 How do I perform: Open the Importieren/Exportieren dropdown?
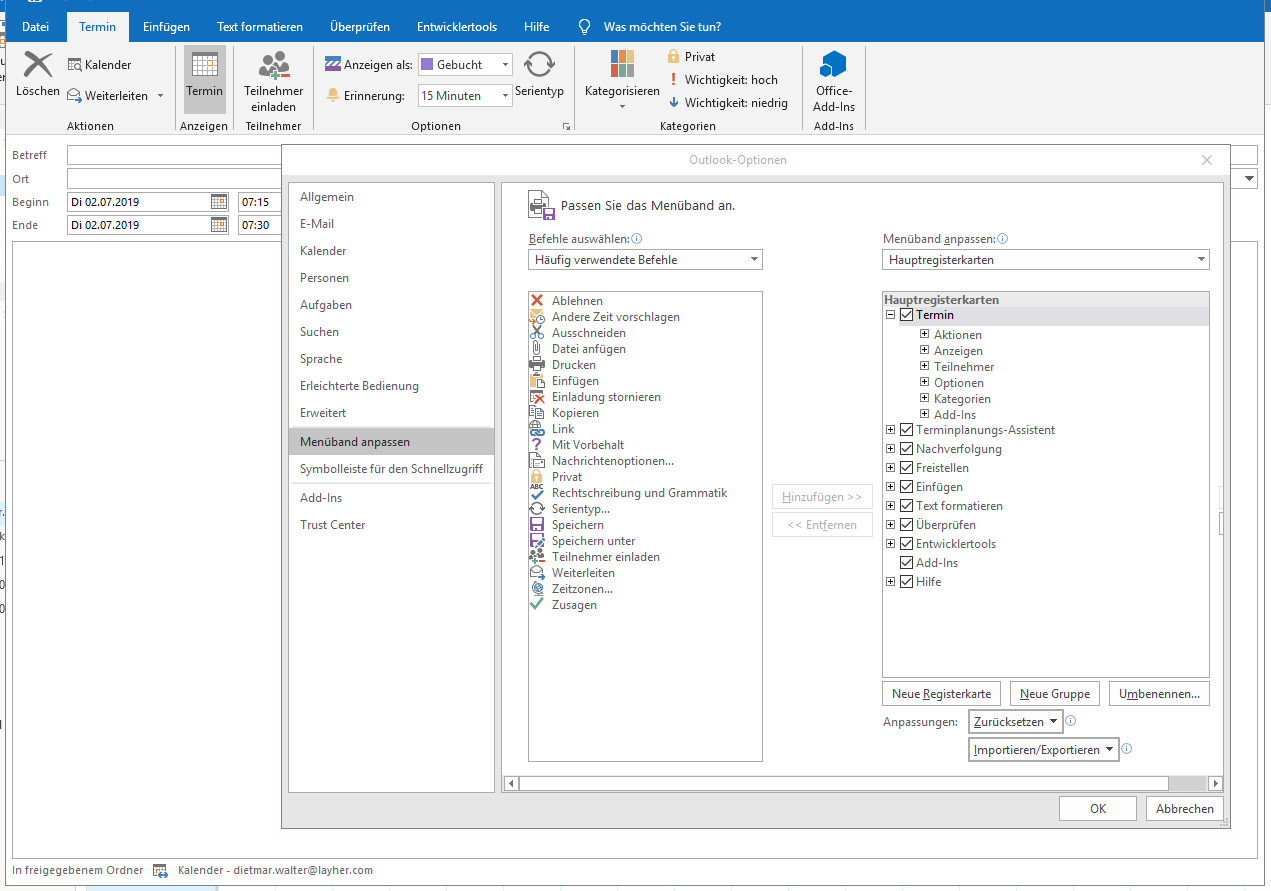(x=1043, y=750)
